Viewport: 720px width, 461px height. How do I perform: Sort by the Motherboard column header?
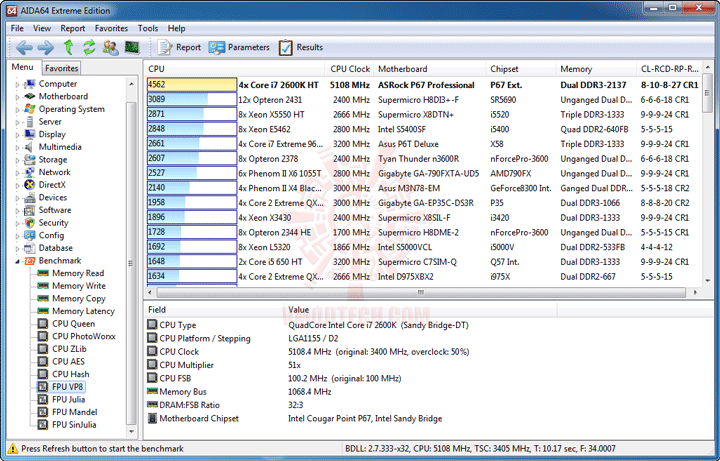pos(429,69)
